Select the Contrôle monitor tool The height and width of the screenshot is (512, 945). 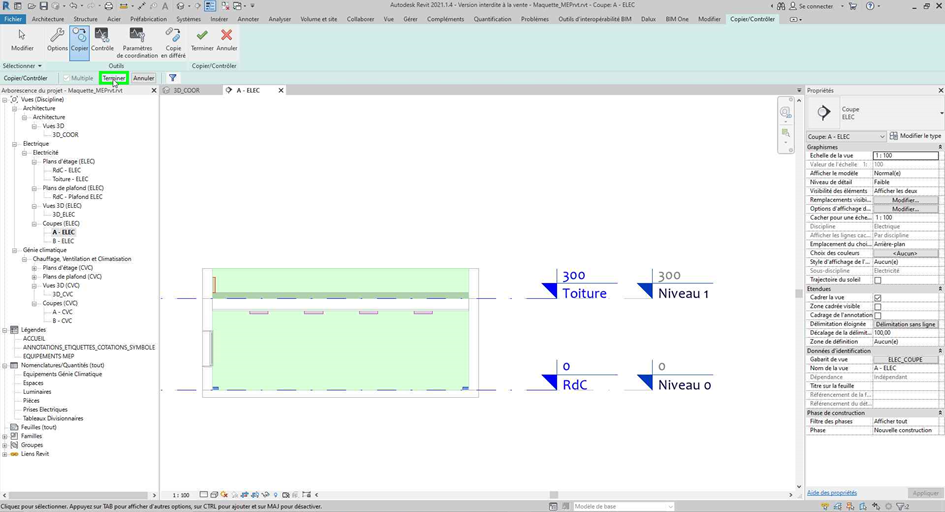point(102,39)
